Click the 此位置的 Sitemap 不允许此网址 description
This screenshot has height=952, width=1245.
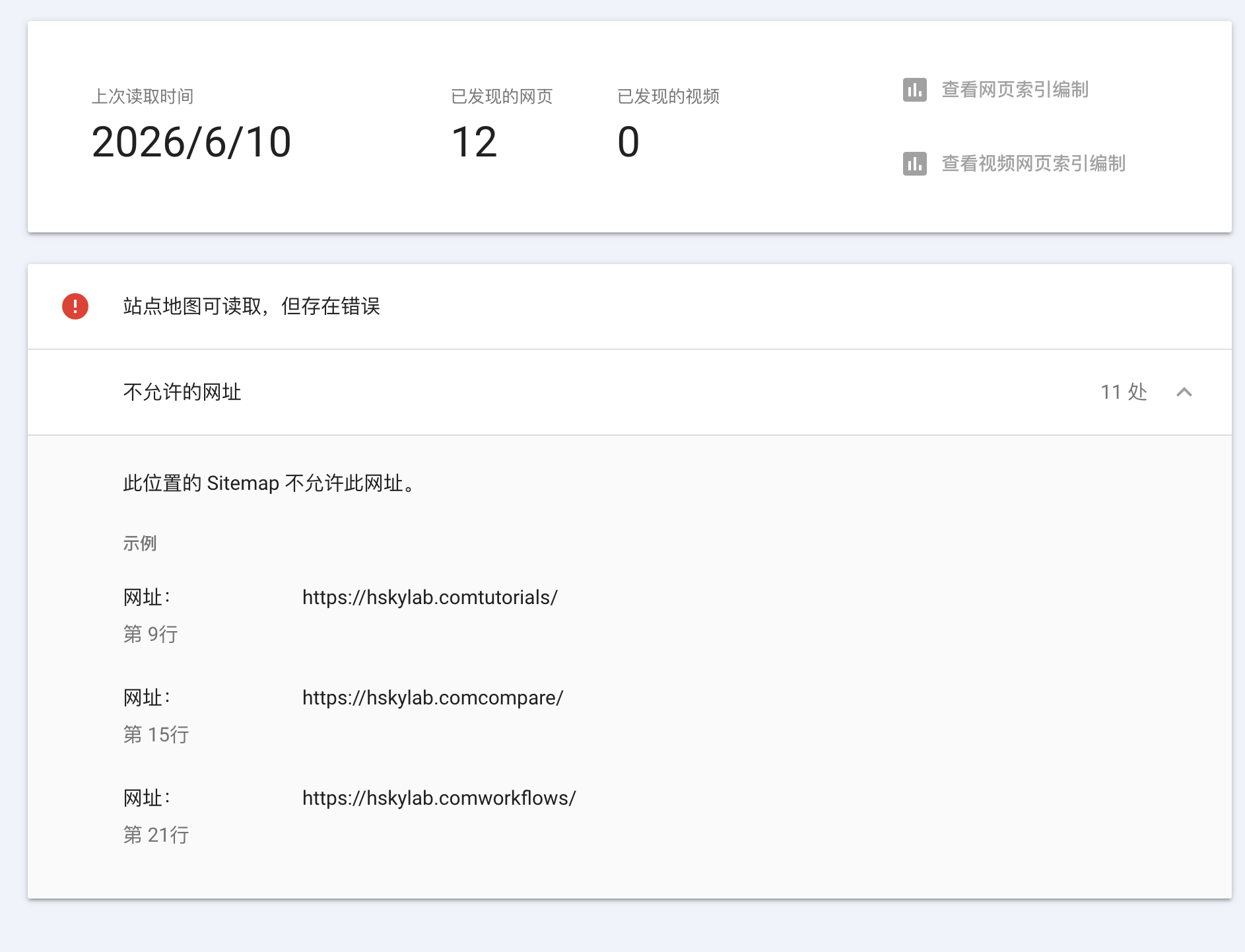pos(271,483)
